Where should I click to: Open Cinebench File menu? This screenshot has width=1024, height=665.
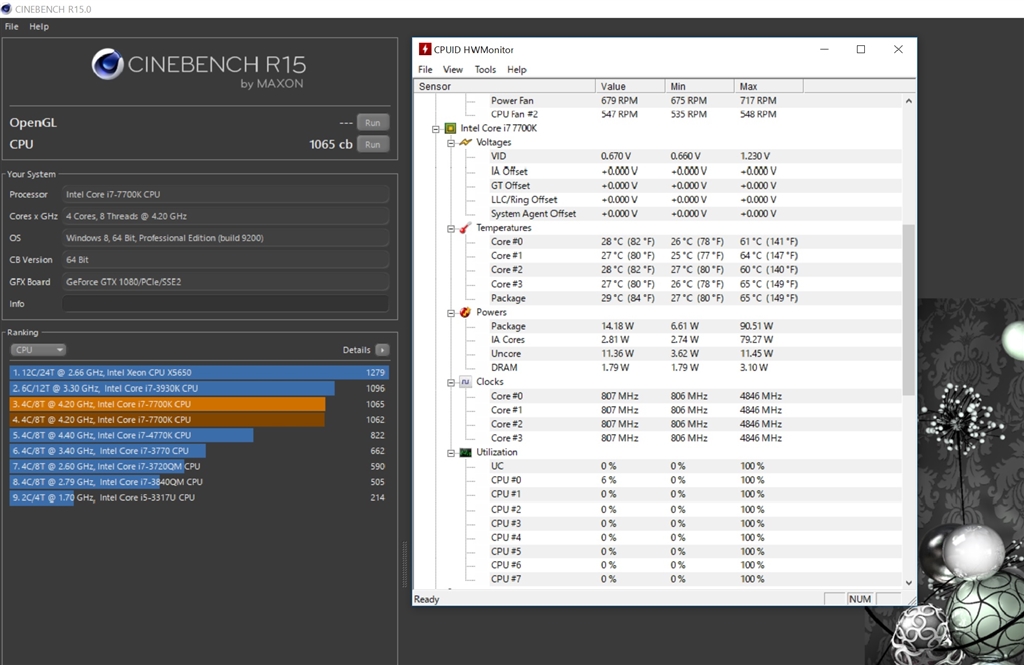pos(12,27)
